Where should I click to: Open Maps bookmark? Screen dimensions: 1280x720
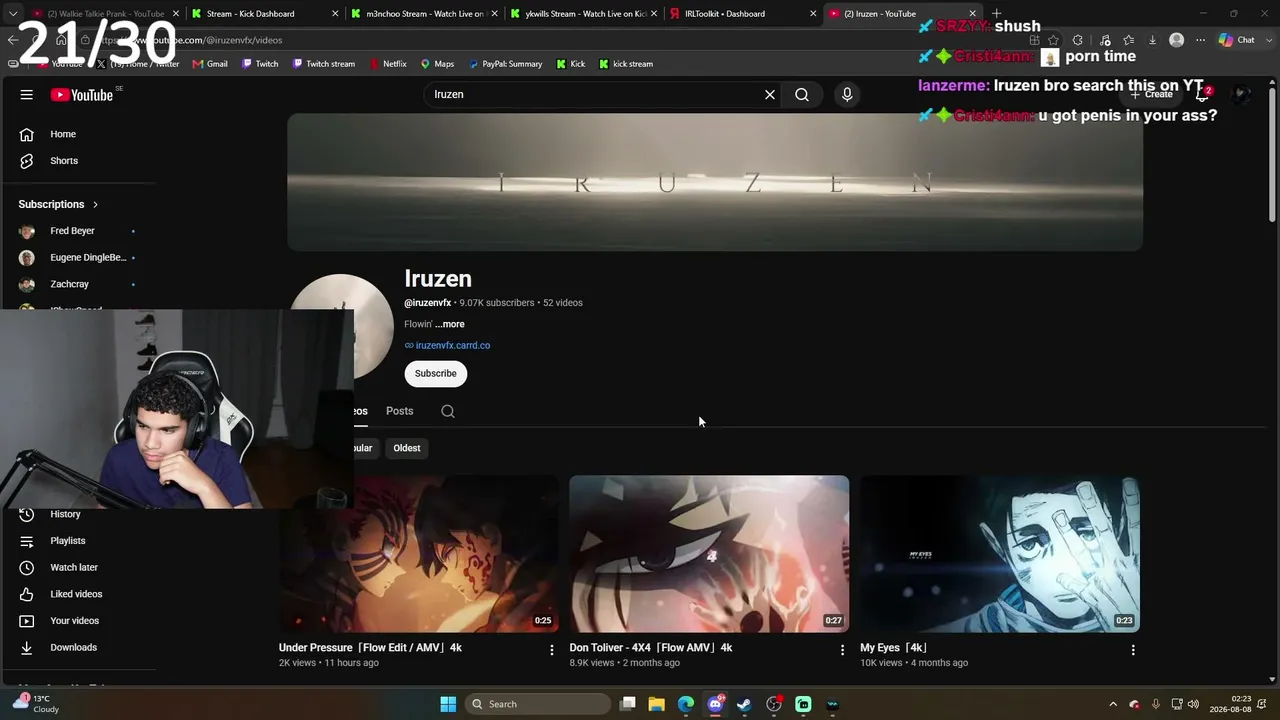(x=437, y=64)
